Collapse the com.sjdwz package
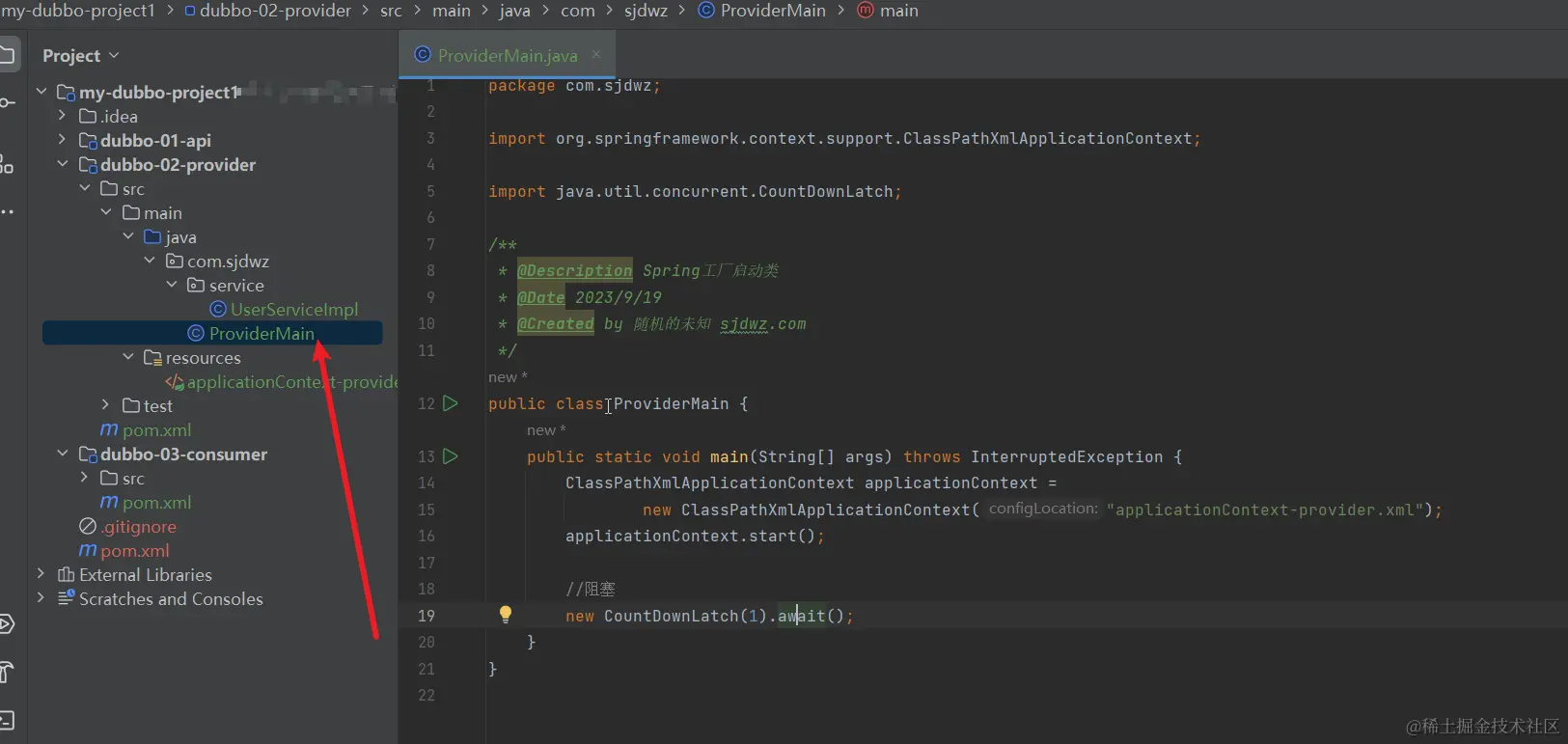Screen dimensions: 1568x744 coord(150,261)
